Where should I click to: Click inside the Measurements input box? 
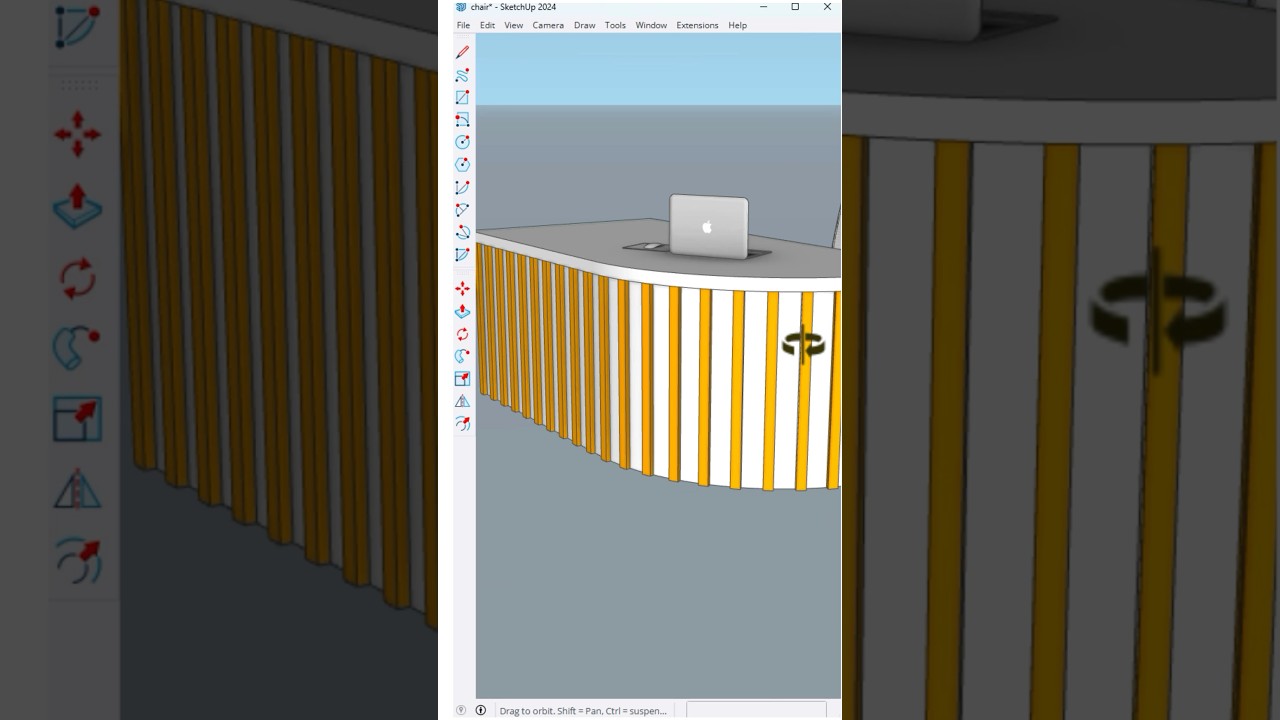[756, 711]
